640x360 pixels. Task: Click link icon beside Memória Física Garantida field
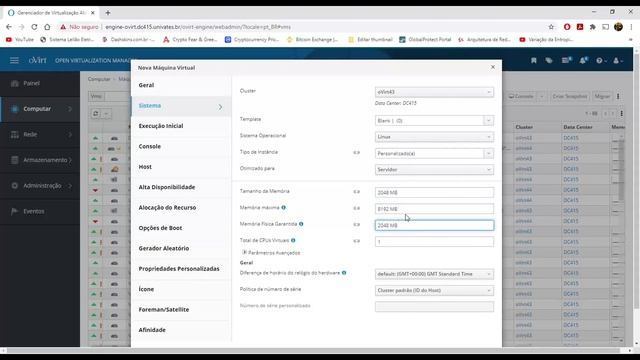click(x=356, y=224)
